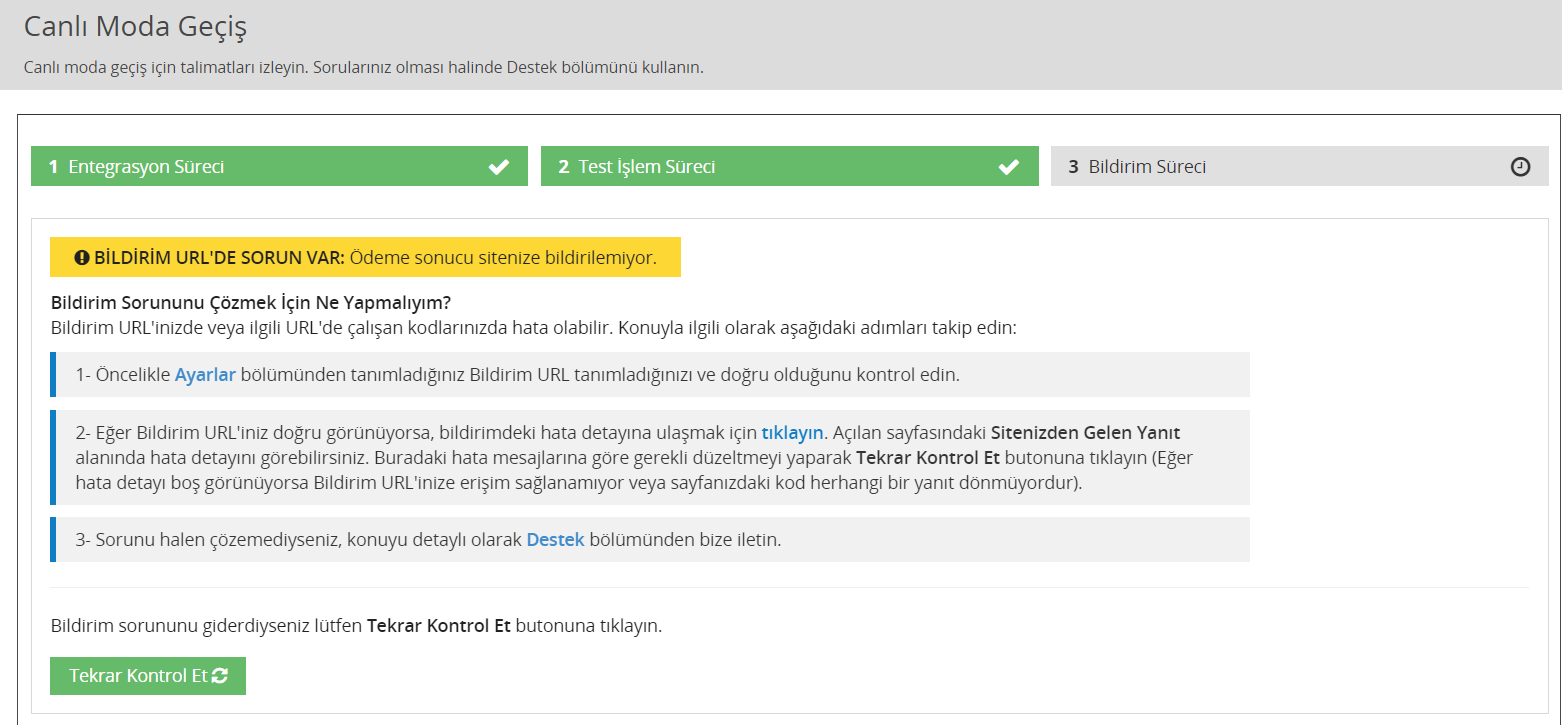Screen dimensions: 1562x725
Task: Click bold text Sitenizden Gelen Yanıt
Action: click(1085, 433)
